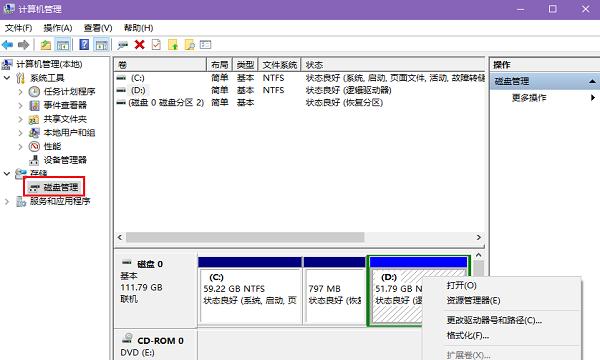
Task: Select the (D:) row in volume list
Action: click(x=300, y=90)
